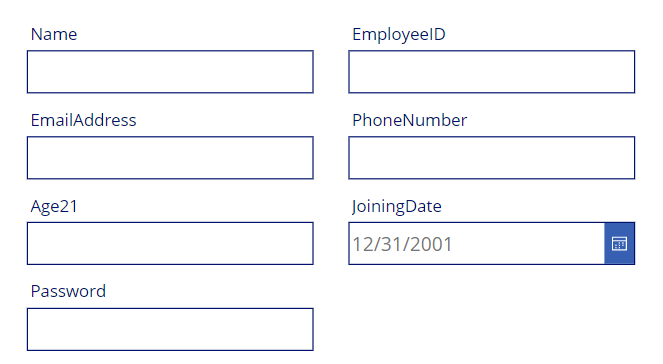
Task: Open the JoiningDate calendar picker icon
Action: point(619,244)
